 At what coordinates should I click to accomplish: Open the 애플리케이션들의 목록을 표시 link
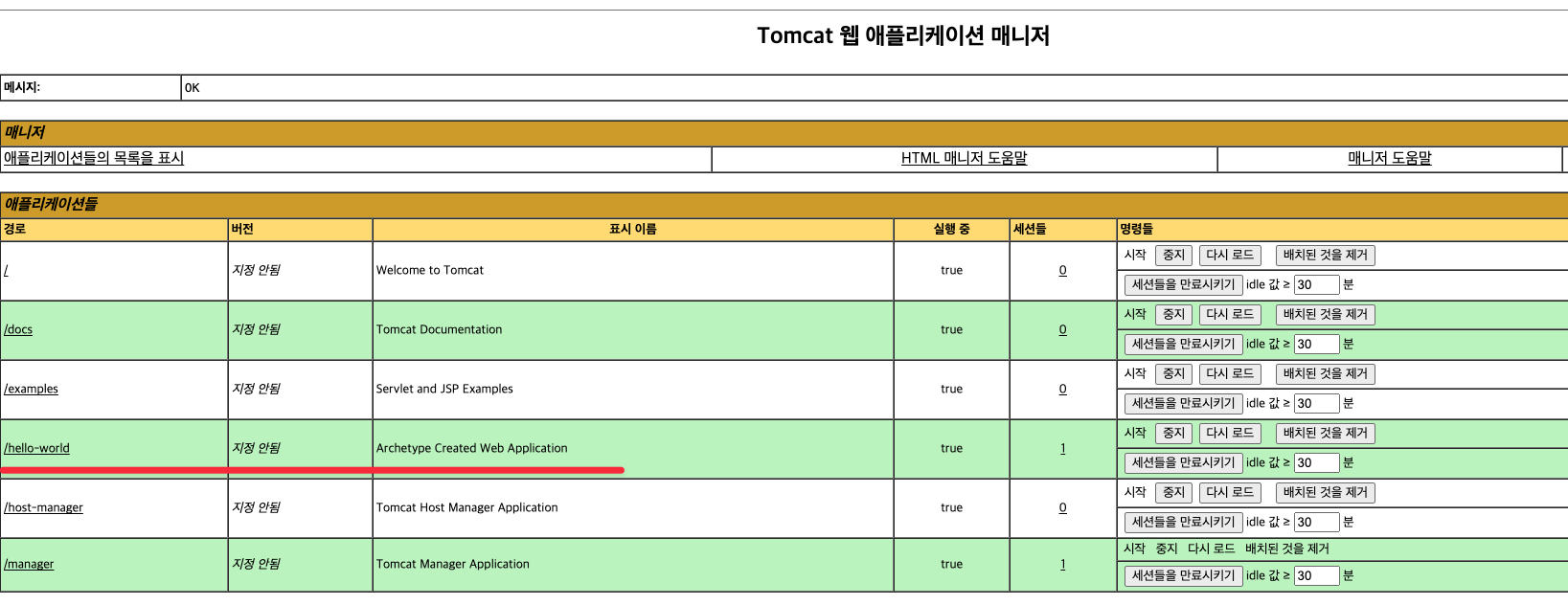click(x=94, y=158)
